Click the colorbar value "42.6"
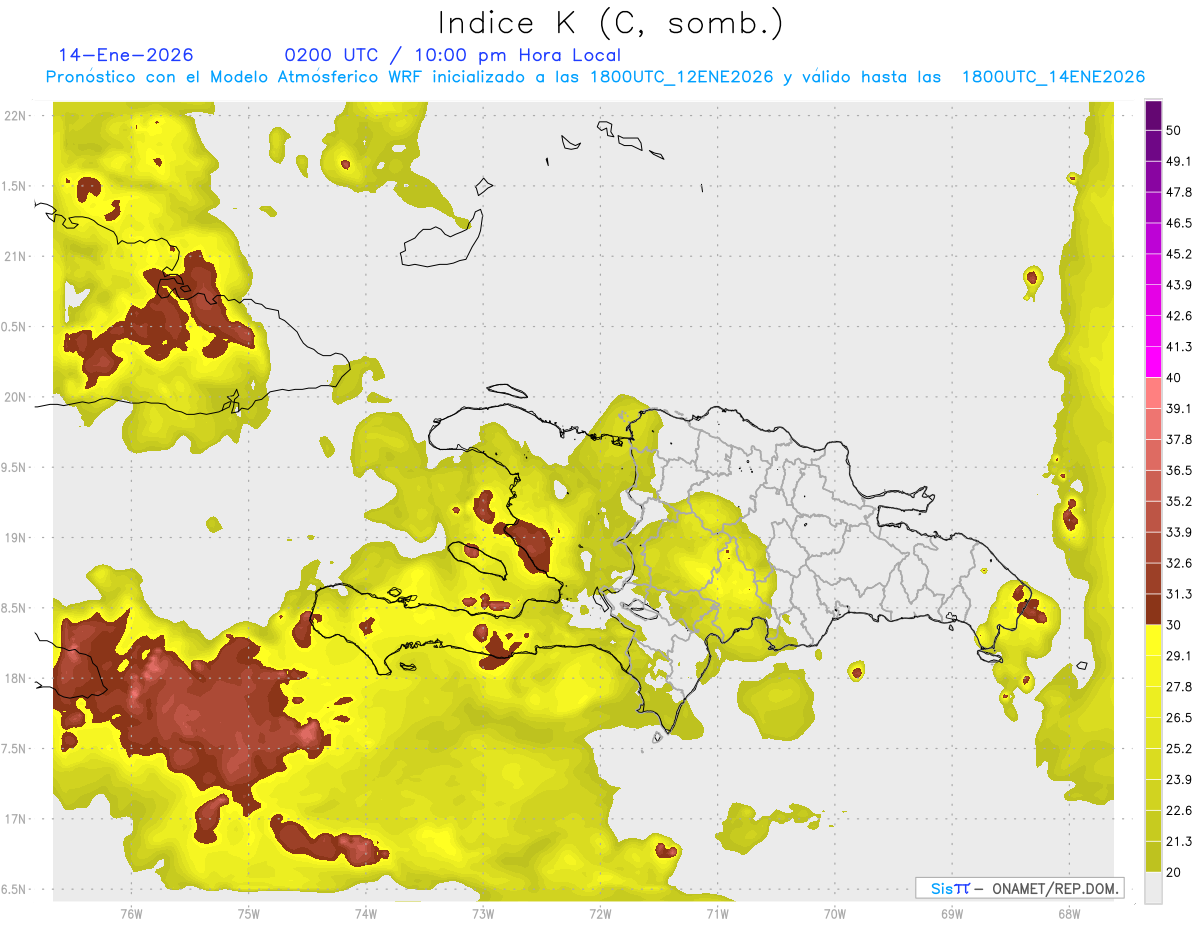 click(1179, 316)
